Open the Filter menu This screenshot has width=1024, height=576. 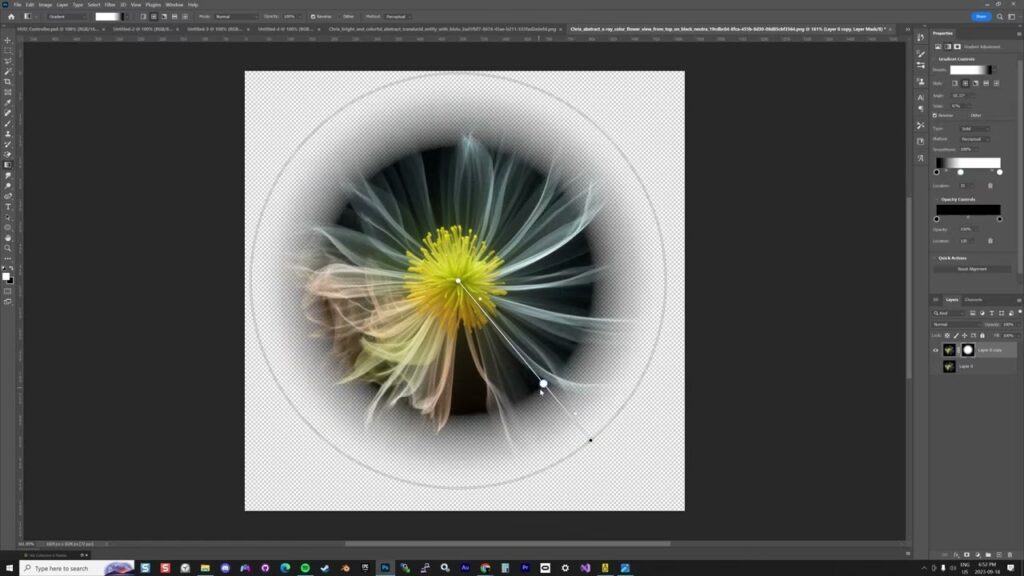pos(110,4)
